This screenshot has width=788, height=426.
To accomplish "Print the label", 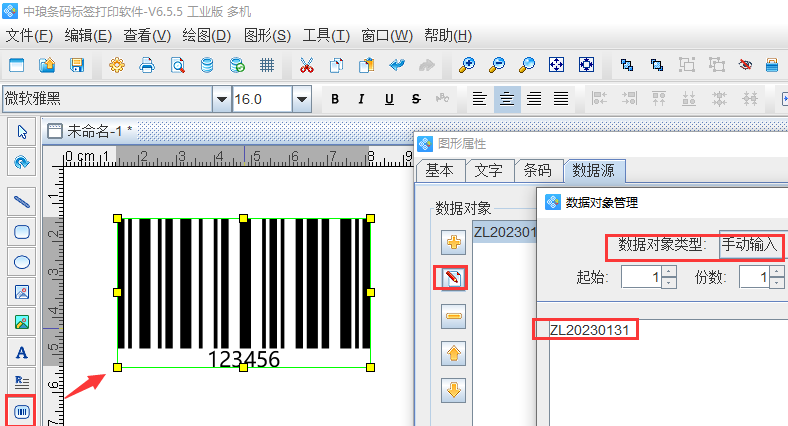I will point(147,65).
